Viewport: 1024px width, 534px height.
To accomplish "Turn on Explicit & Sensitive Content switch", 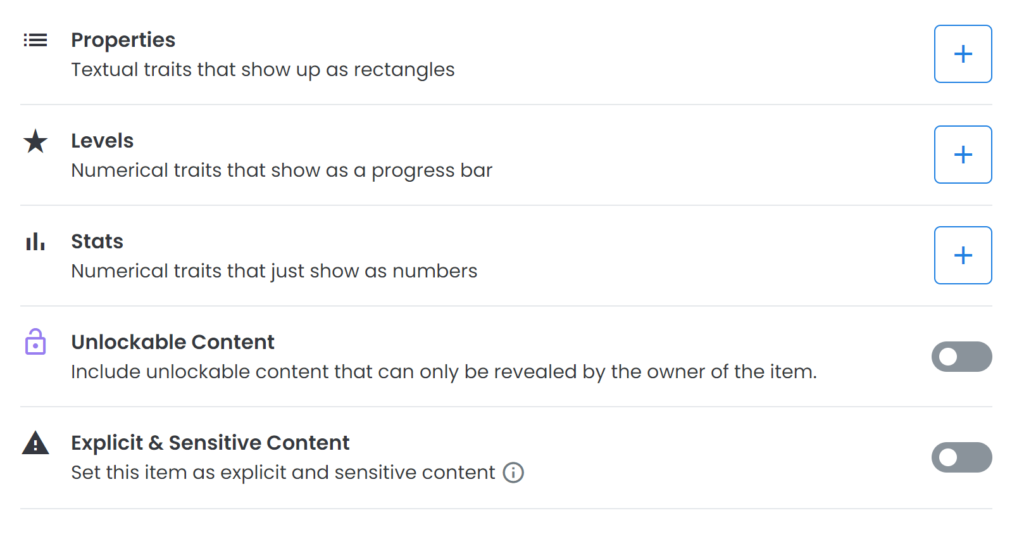I will coord(961,457).
